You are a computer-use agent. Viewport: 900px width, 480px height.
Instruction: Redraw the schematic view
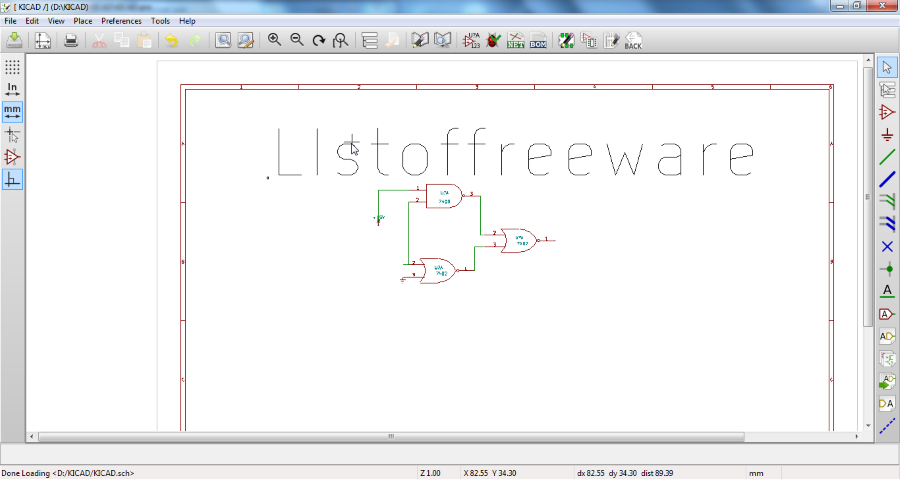coord(319,40)
